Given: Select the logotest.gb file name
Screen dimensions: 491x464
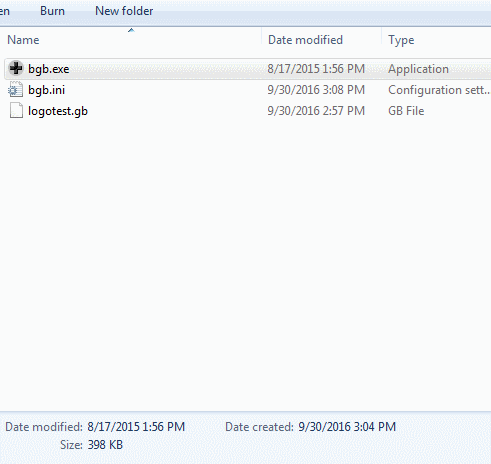Looking at the screenshot, I should [58, 111].
